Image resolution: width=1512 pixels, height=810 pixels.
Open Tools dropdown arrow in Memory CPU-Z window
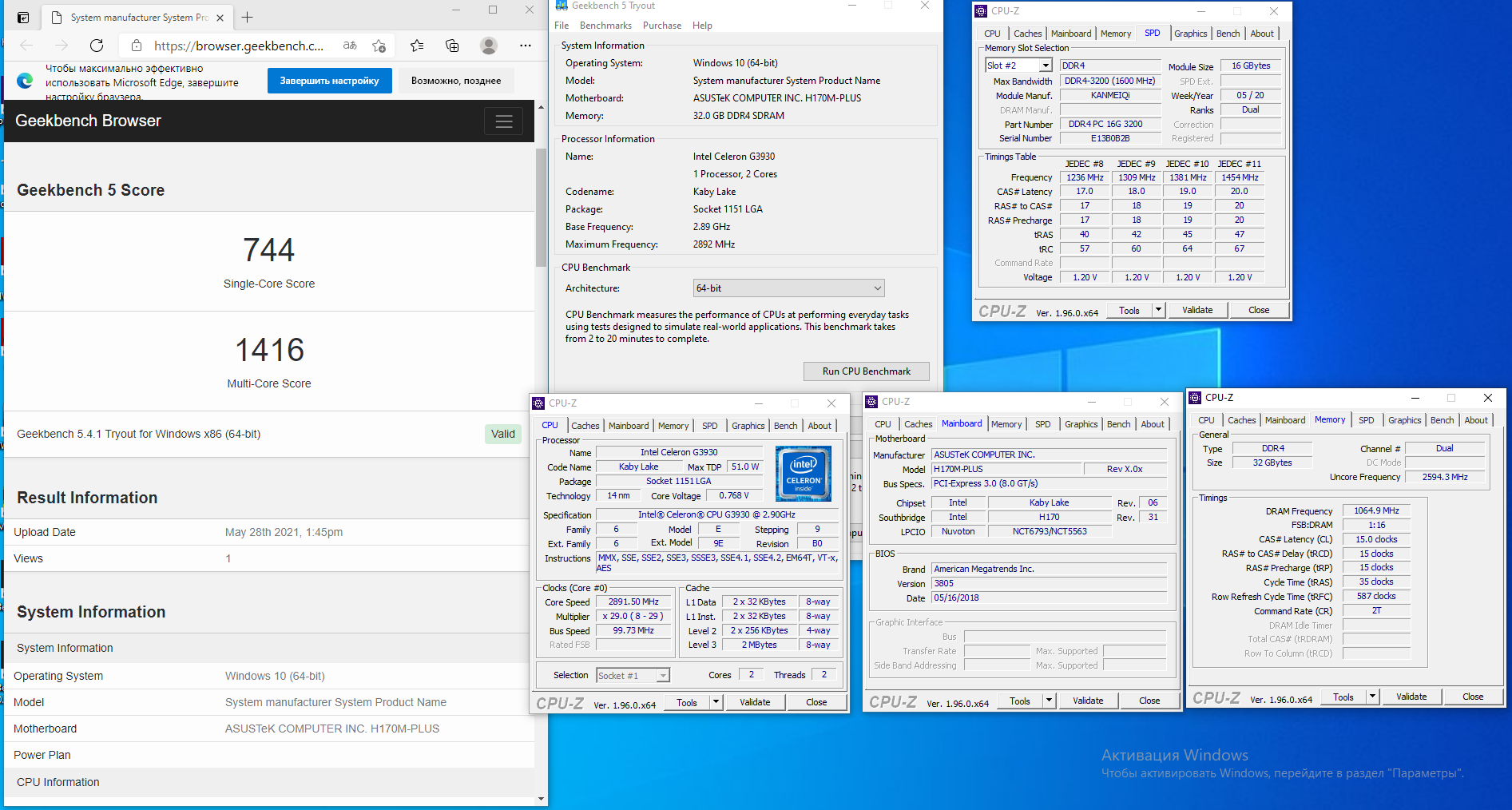click(x=1373, y=697)
